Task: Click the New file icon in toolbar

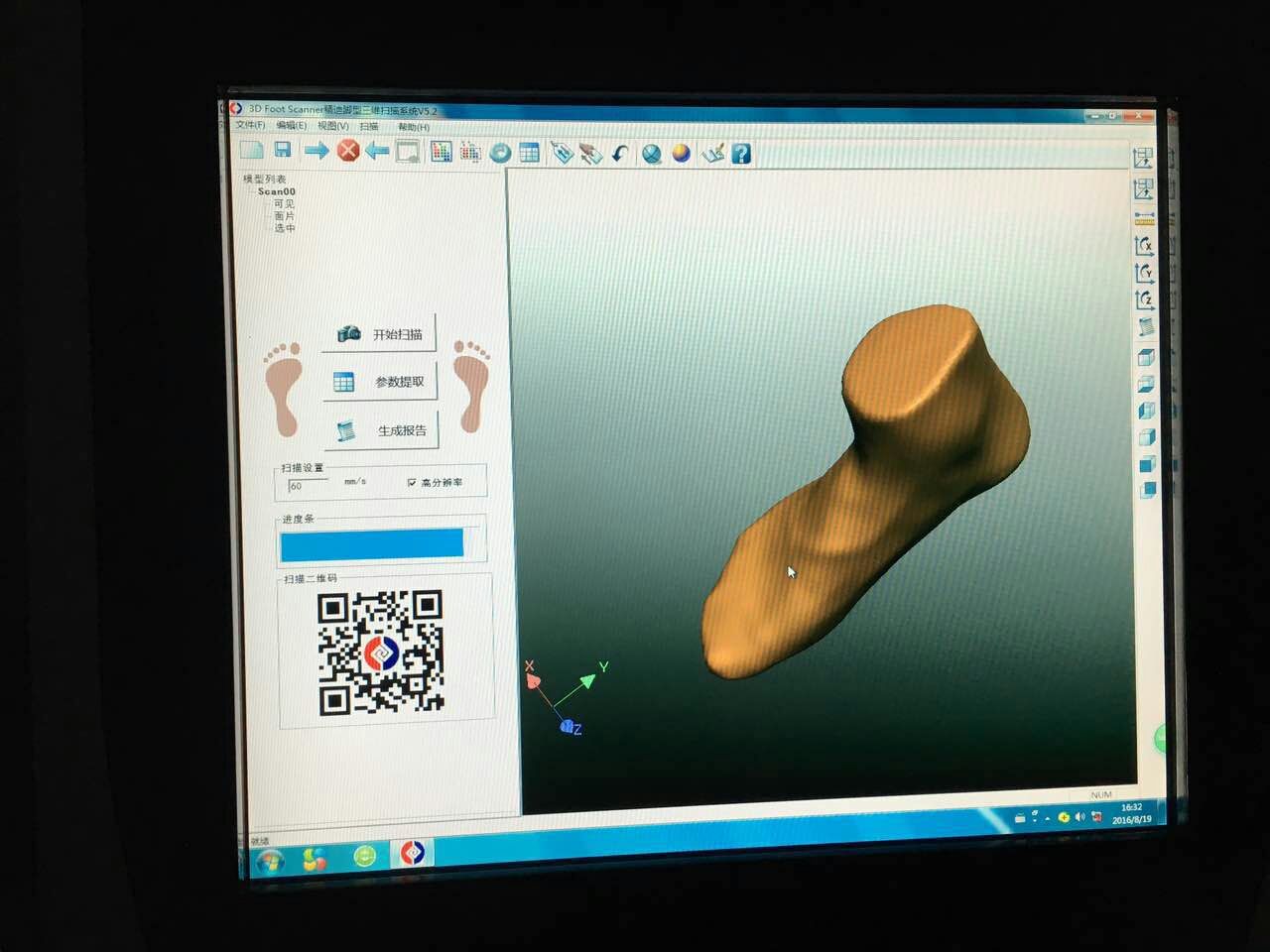Action: pos(251,150)
